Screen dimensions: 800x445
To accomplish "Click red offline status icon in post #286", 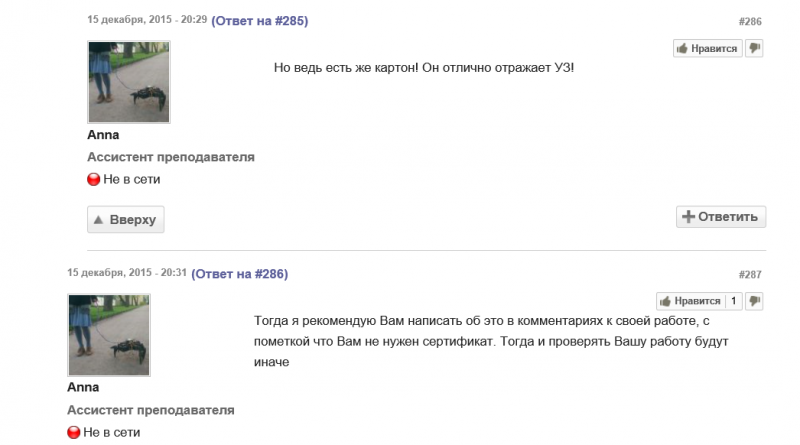I will pos(93,179).
